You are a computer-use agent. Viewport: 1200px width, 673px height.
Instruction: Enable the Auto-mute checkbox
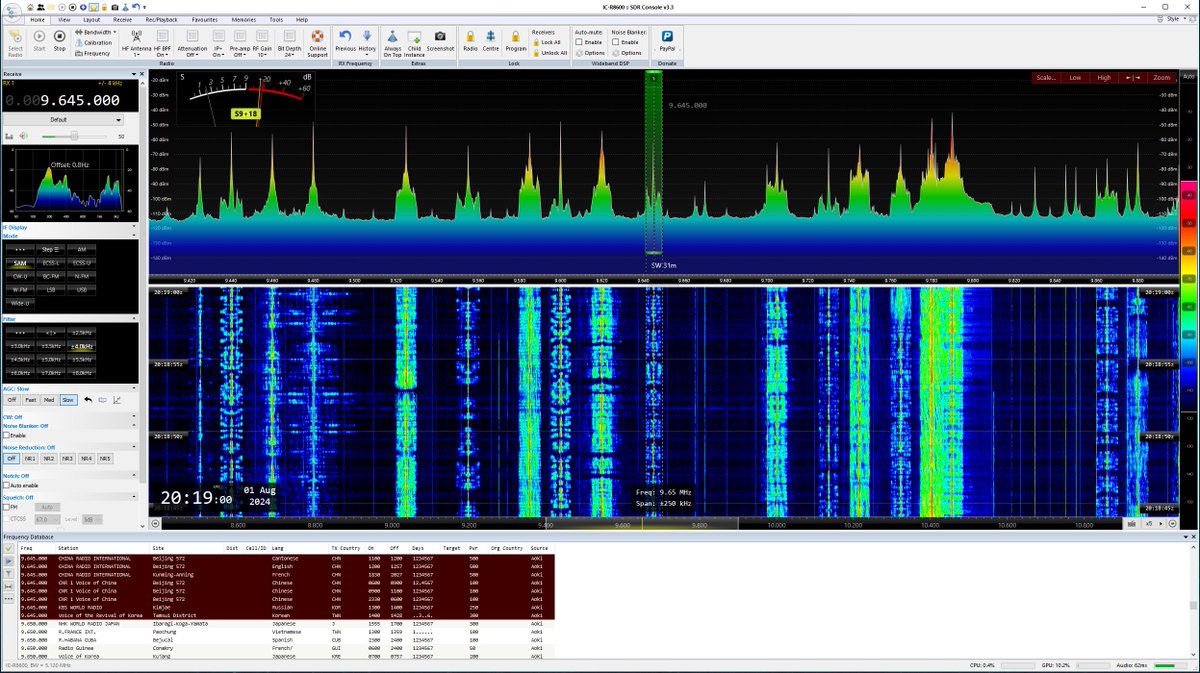point(580,42)
